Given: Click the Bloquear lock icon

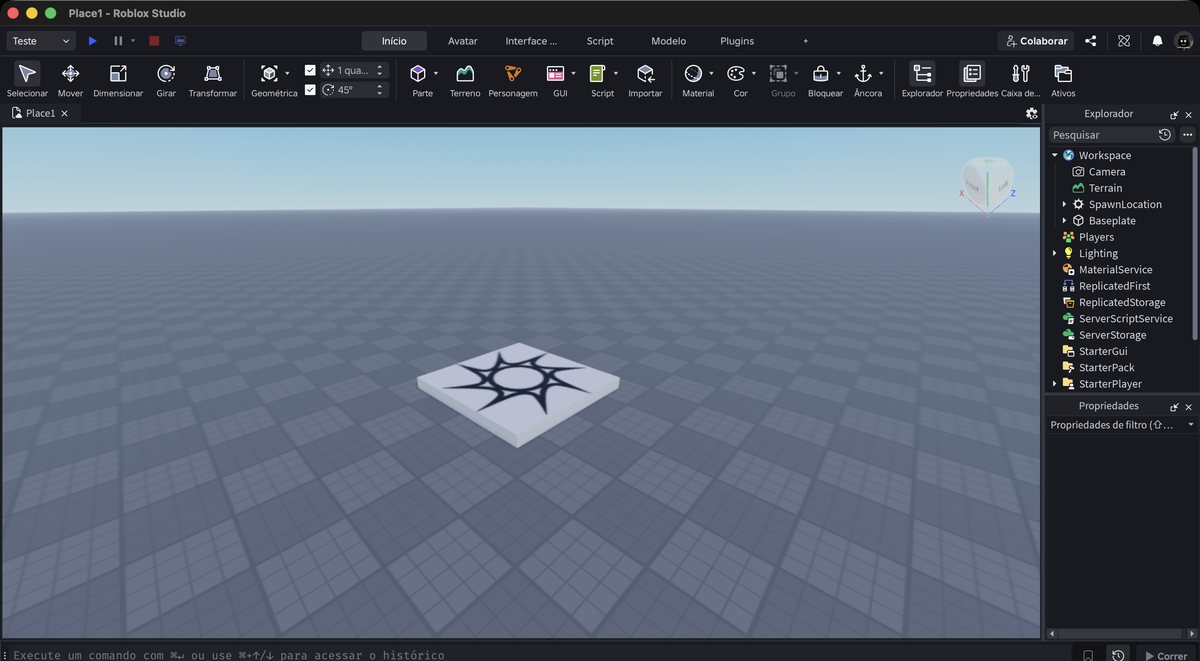Looking at the screenshot, I should (x=820, y=74).
